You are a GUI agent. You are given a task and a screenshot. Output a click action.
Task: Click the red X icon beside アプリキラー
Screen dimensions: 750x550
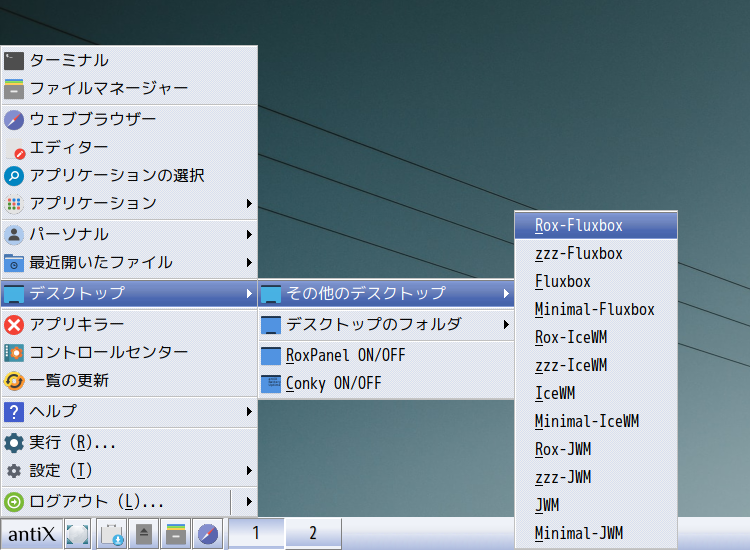click(x=14, y=325)
